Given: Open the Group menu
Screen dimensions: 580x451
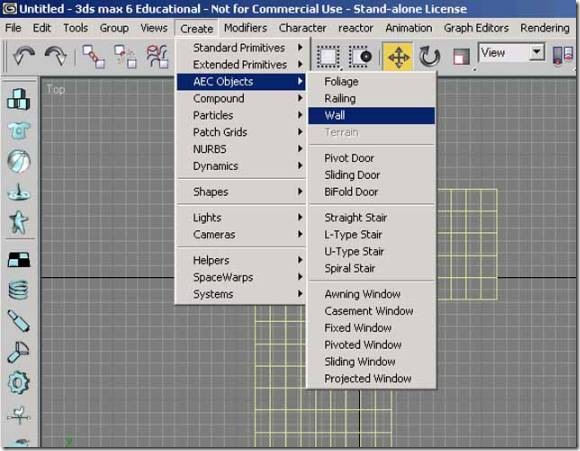Looking at the screenshot, I should (x=114, y=28).
